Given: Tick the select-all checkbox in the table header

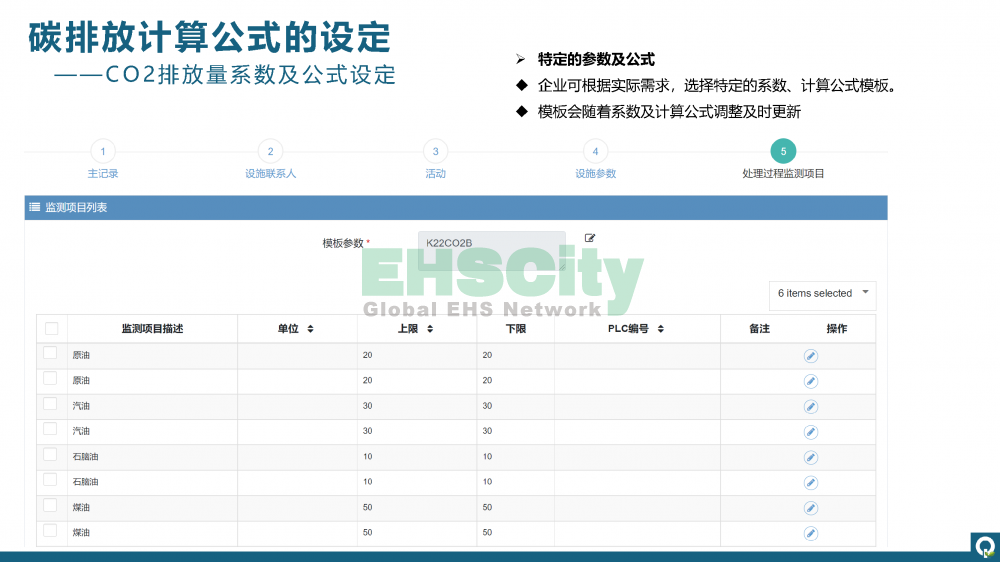Looking at the screenshot, I should (x=51, y=329).
